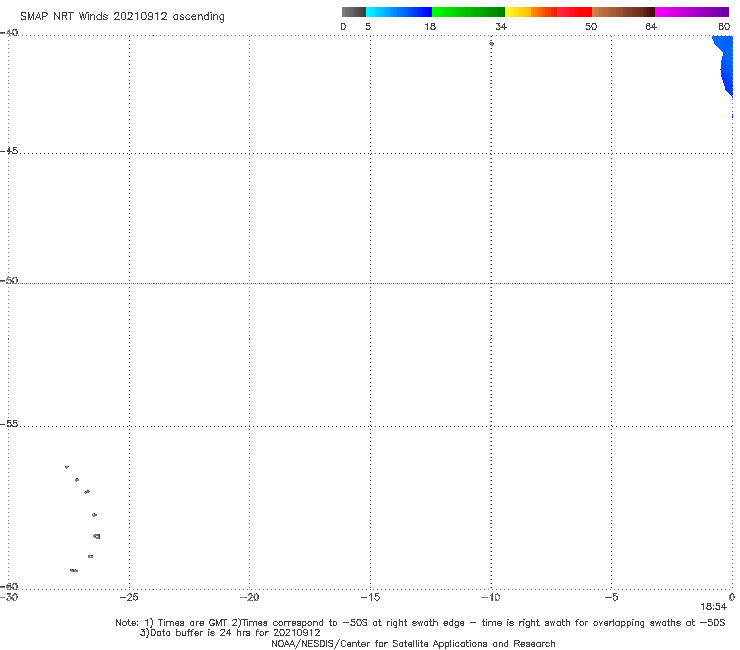The image size is (740, 650).
Task: Click the red segment of the color bar
Action: point(574,12)
